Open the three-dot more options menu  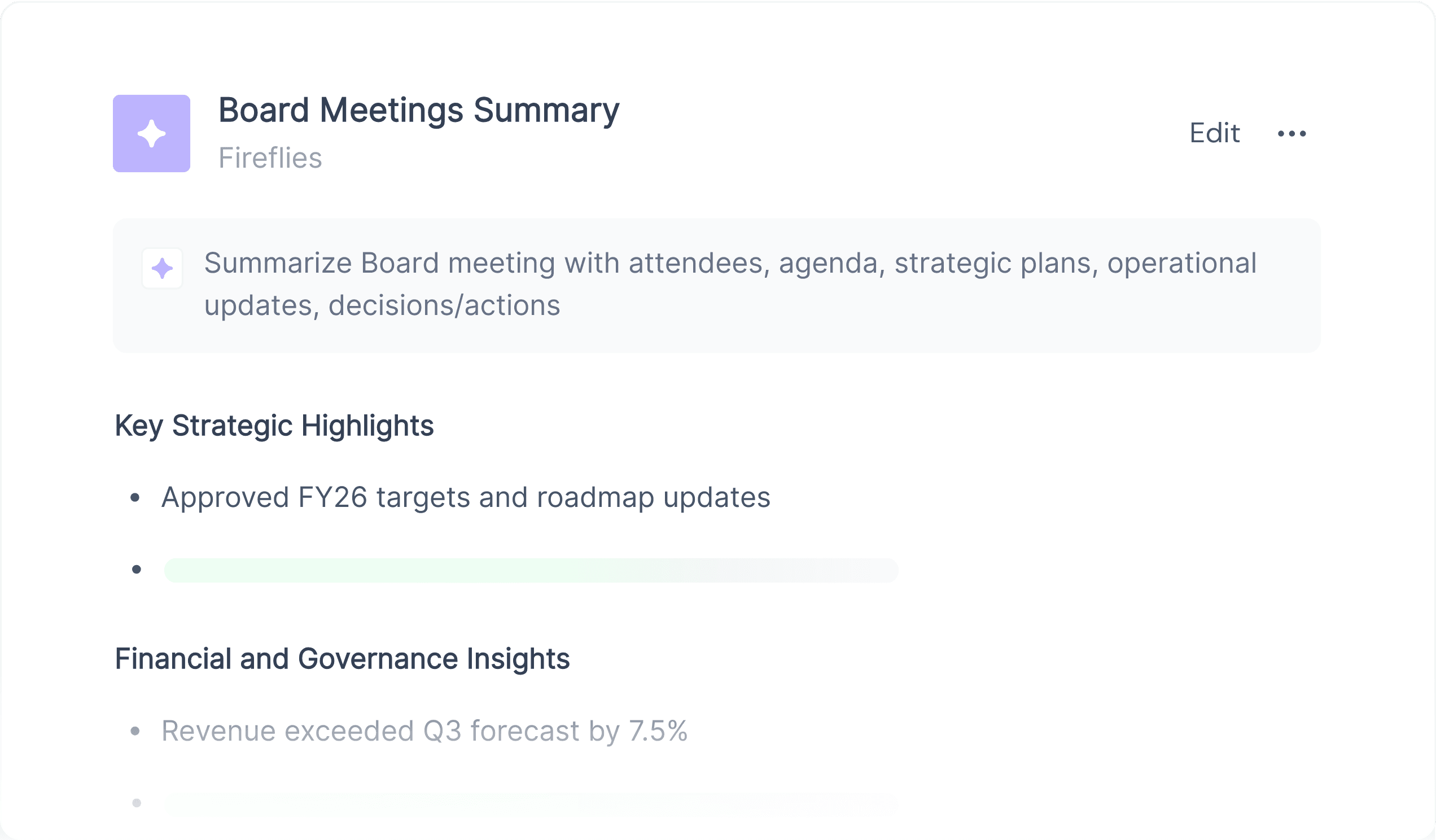(1291, 133)
